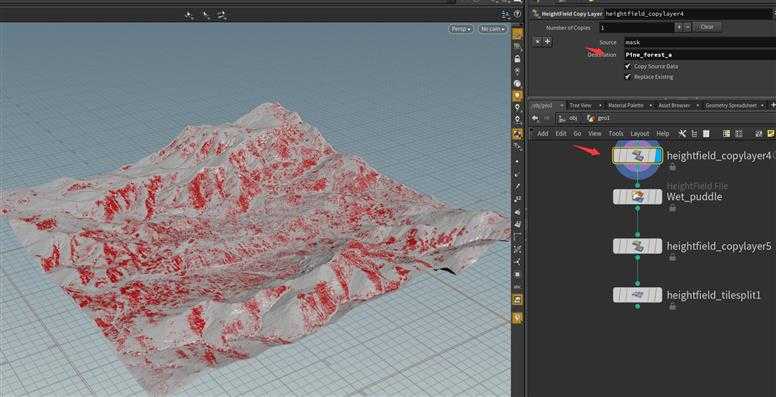Decrease Number of Copies with minus button
The width and height of the screenshot is (776, 397).
click(687, 27)
